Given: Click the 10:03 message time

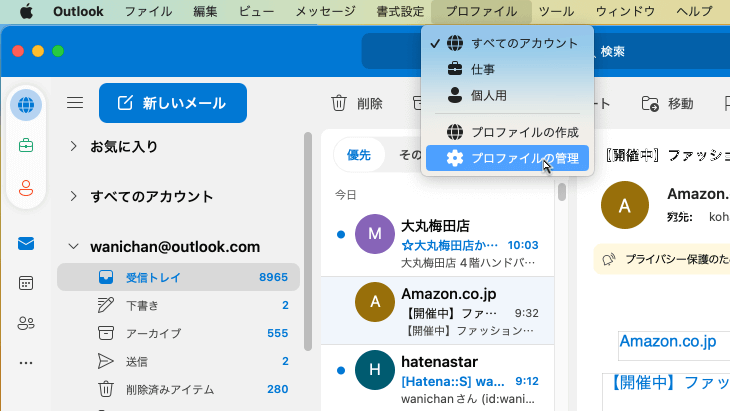Looking at the screenshot, I should click(x=523, y=245).
